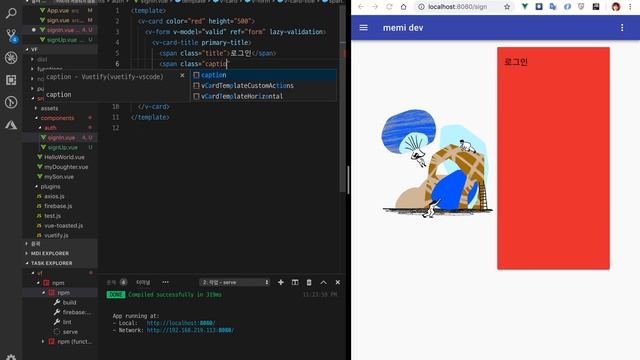Click the editor vertical scrollbar
The image size is (640, 360).
pyautogui.click(x=342, y=98)
